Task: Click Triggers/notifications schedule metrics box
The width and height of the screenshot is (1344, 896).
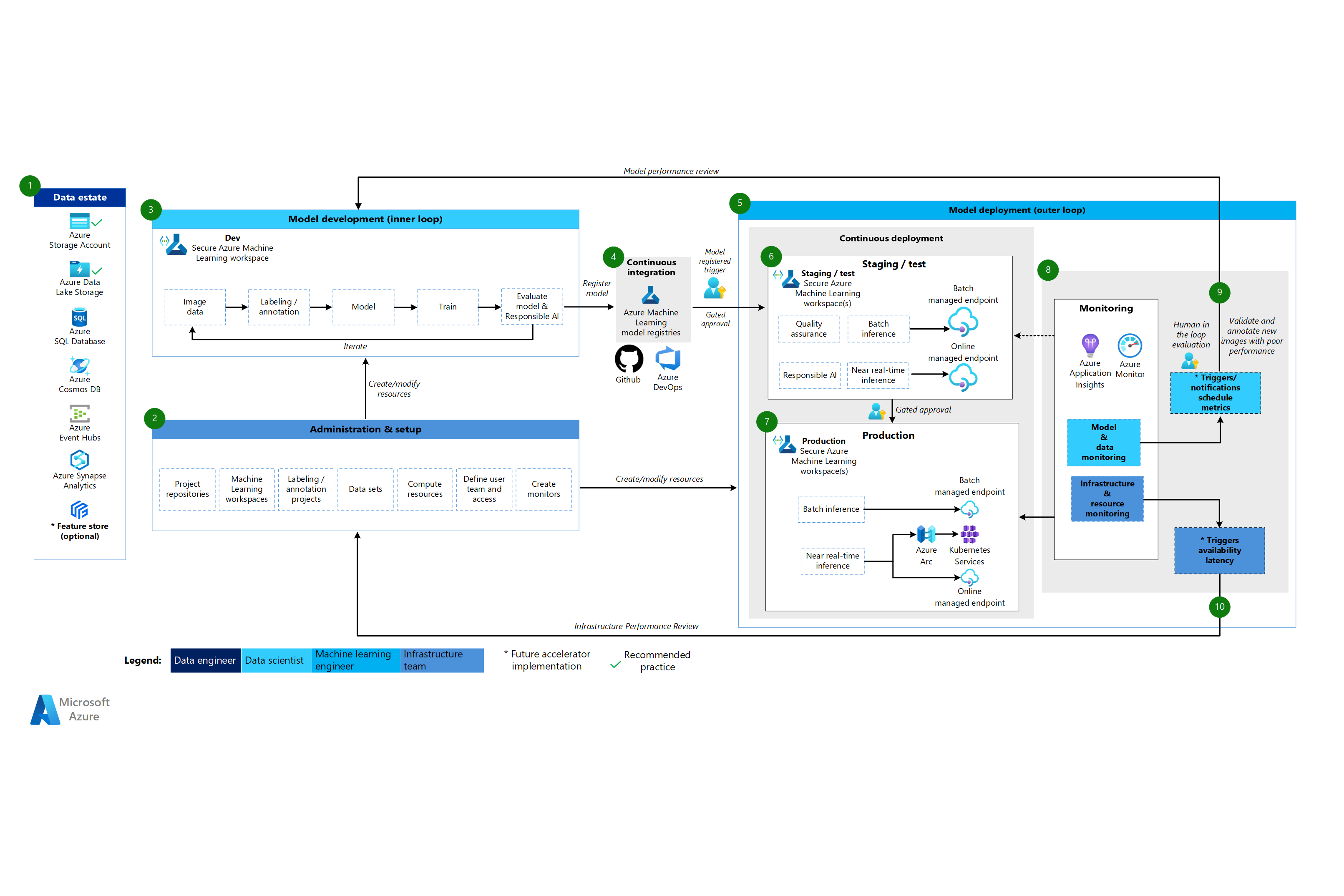Action: pyautogui.click(x=1216, y=393)
